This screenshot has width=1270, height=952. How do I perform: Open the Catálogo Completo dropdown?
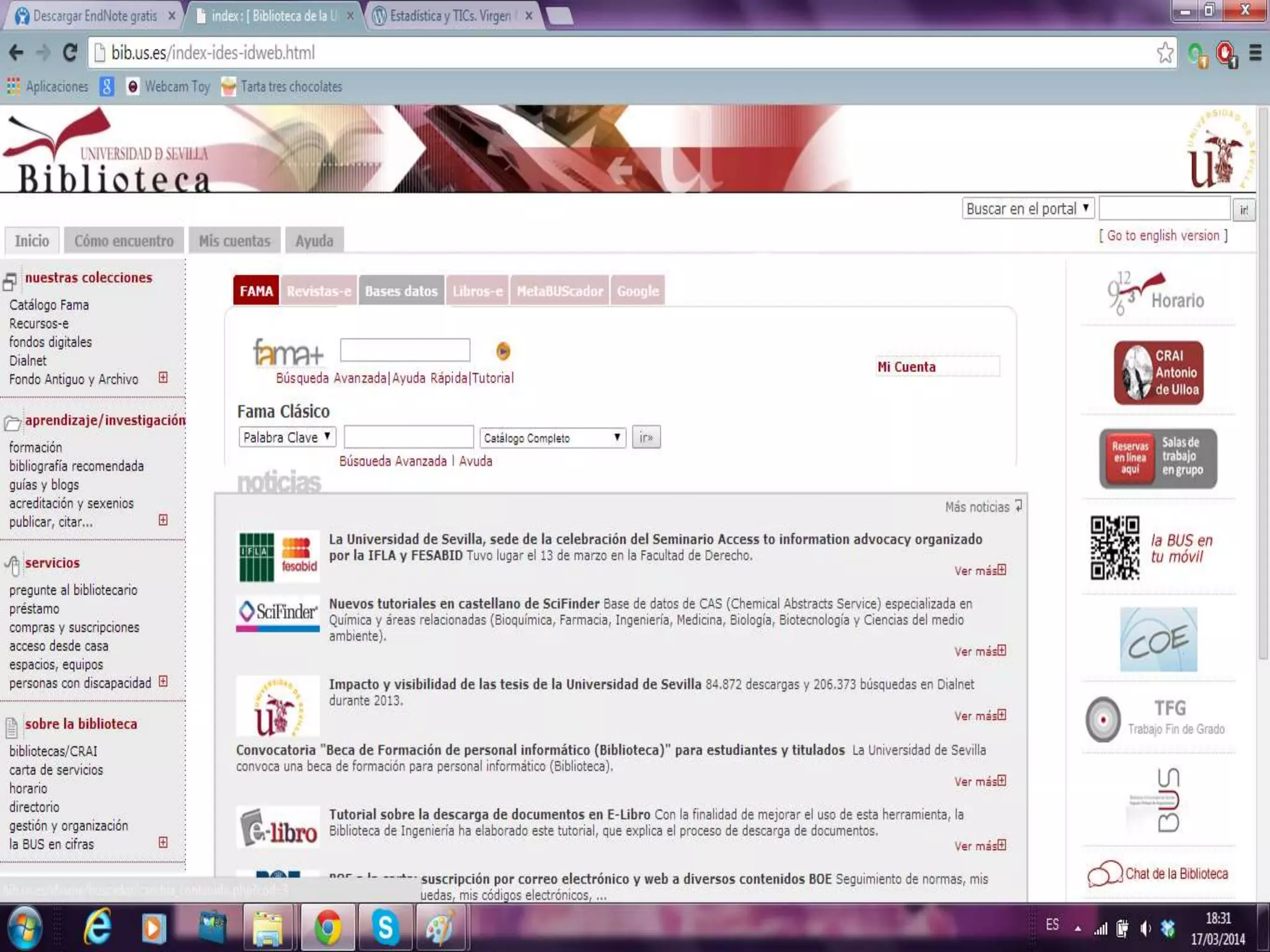(552, 438)
